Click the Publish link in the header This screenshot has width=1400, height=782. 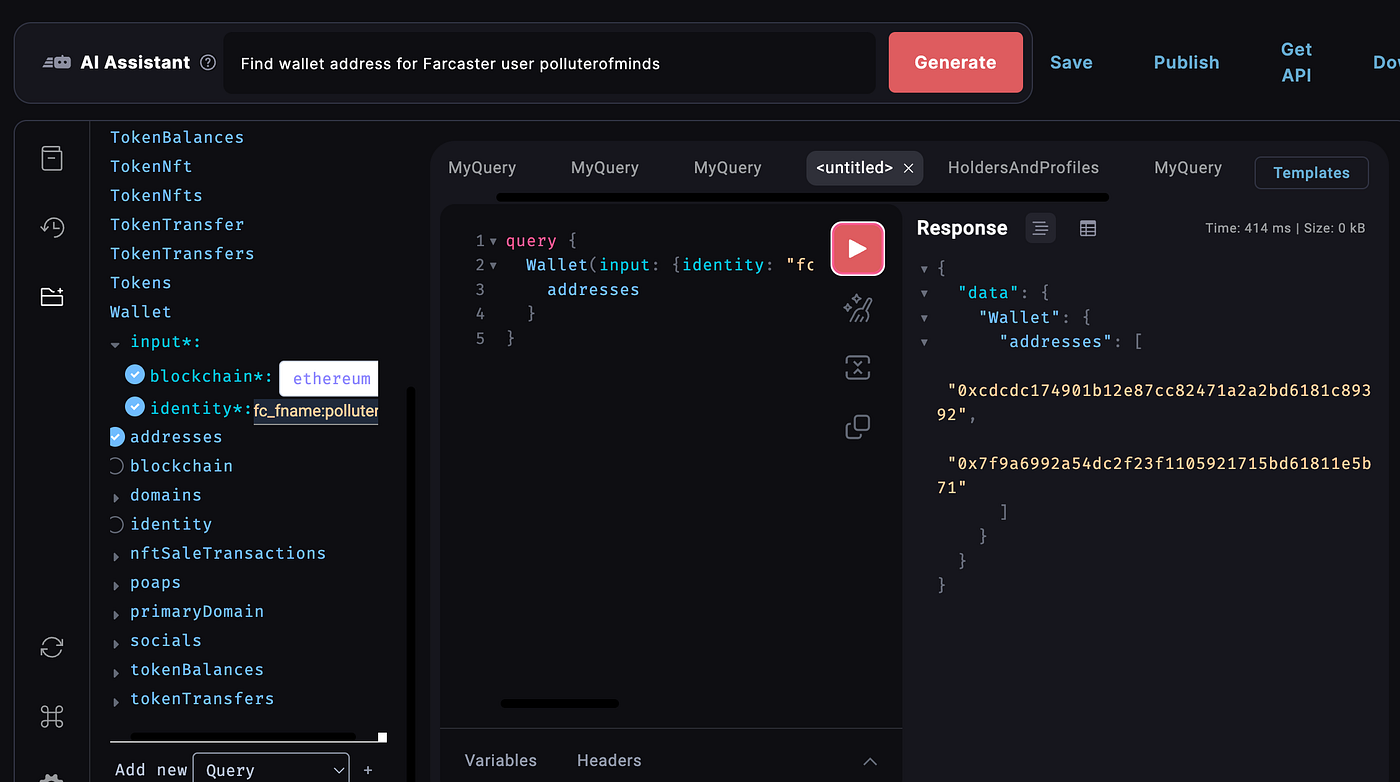1186,62
